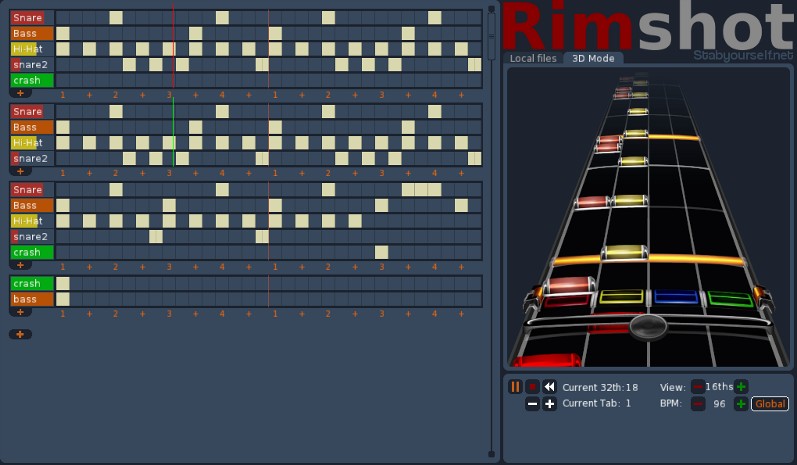Select the Snare track in the first tab
This screenshot has height=465, width=797.
[32, 18]
